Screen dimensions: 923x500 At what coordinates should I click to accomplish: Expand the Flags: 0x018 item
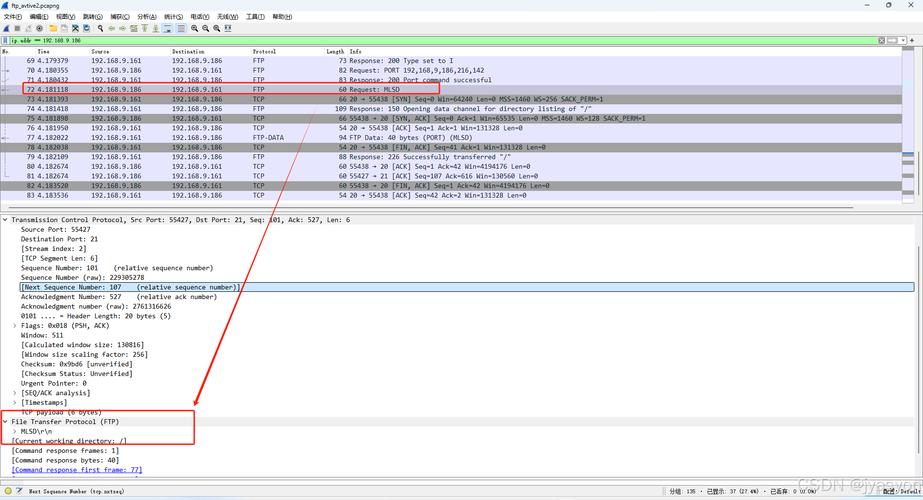[x=15, y=326]
